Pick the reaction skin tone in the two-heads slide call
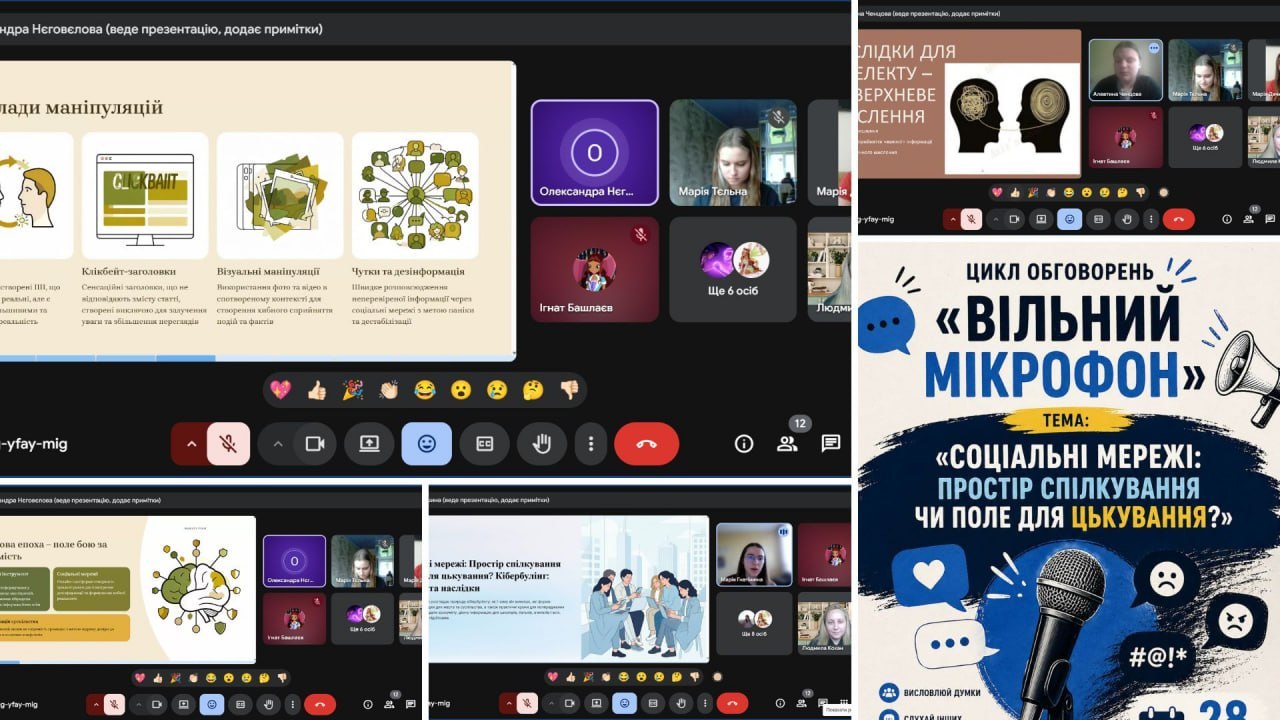Screen dimensions: 1280x720 [1163, 192]
